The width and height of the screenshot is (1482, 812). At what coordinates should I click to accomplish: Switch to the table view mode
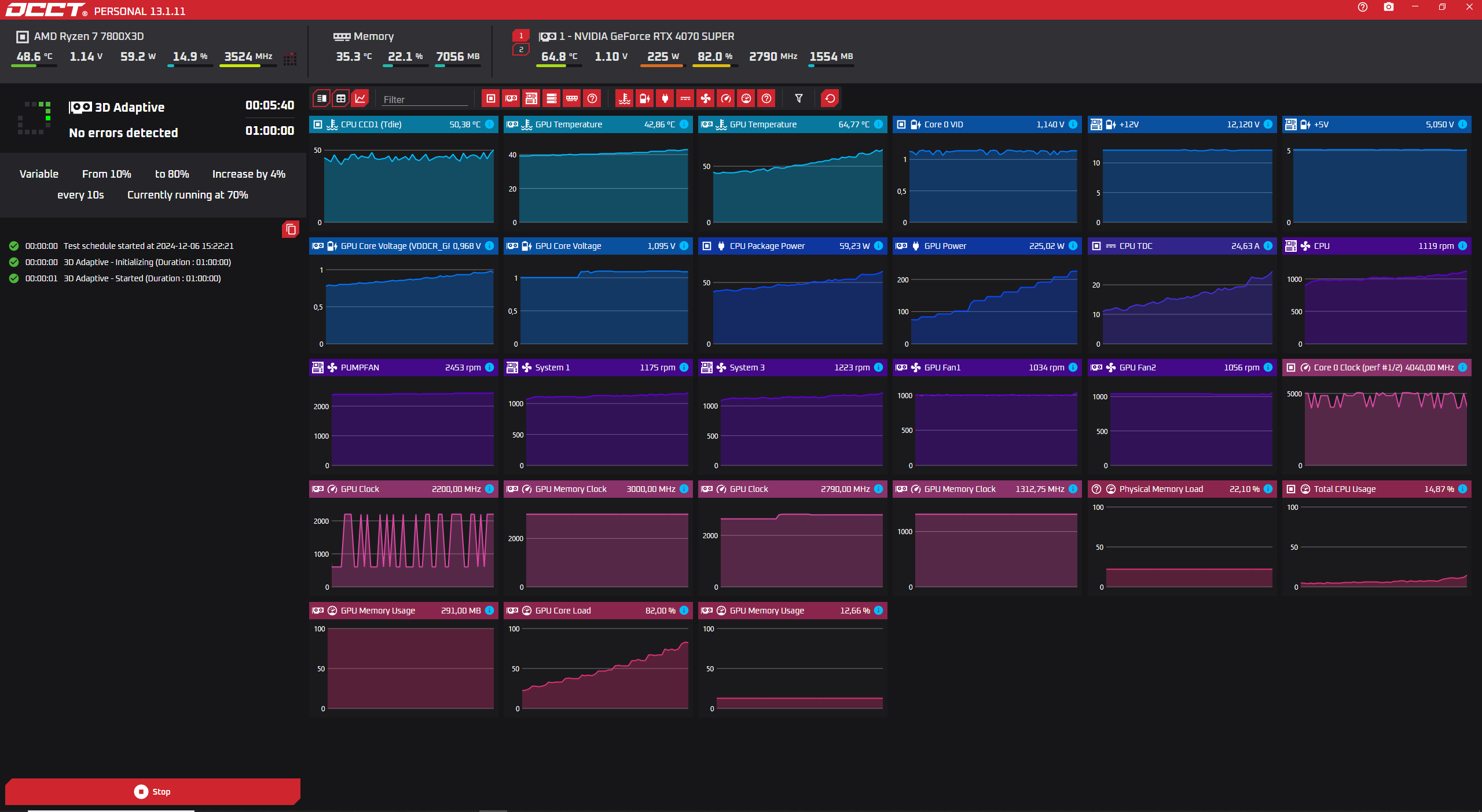[341, 98]
